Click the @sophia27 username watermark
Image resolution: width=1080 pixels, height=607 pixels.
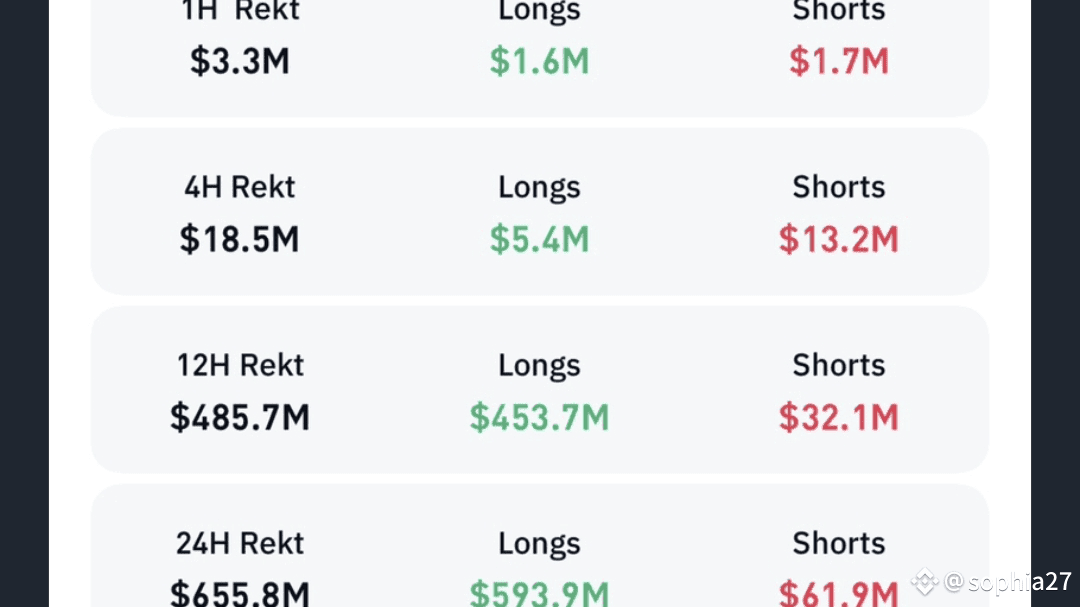(x=1008, y=582)
